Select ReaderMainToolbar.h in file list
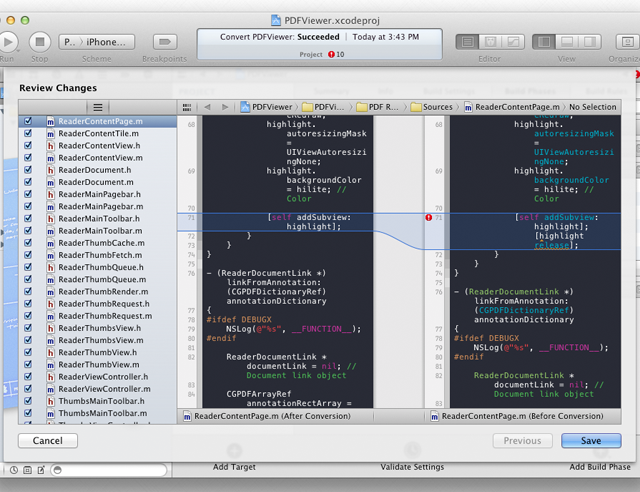The width and height of the screenshot is (640, 492). 99,218
